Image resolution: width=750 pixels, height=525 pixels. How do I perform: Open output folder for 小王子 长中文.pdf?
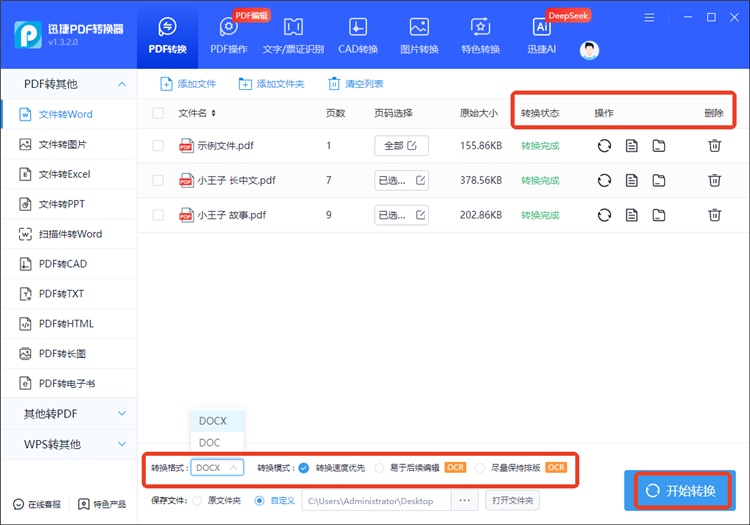pos(659,180)
